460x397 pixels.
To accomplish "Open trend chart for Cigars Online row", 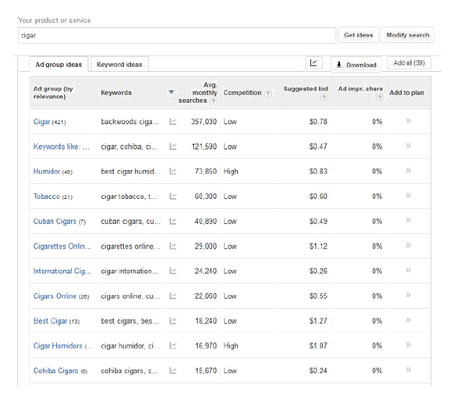I will pos(173,296).
